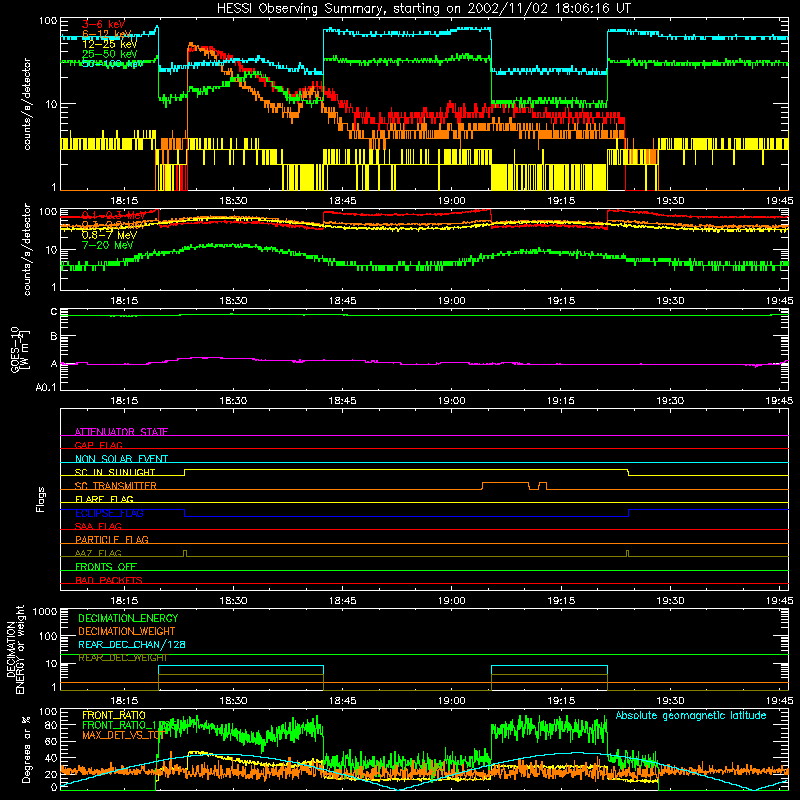Click the DECIMATION ENERGY or weight axis title
Viewport: 800px width, 800px height.
click(15, 649)
